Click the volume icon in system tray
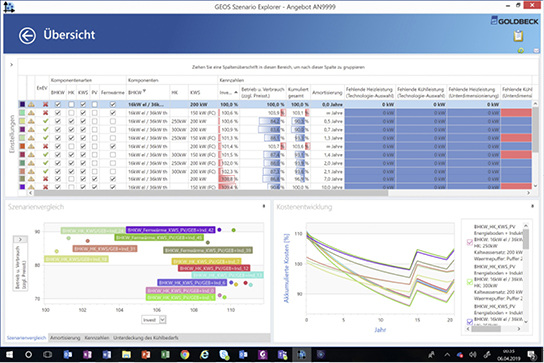Viewport: 544px width, 363px height. click(x=473, y=355)
